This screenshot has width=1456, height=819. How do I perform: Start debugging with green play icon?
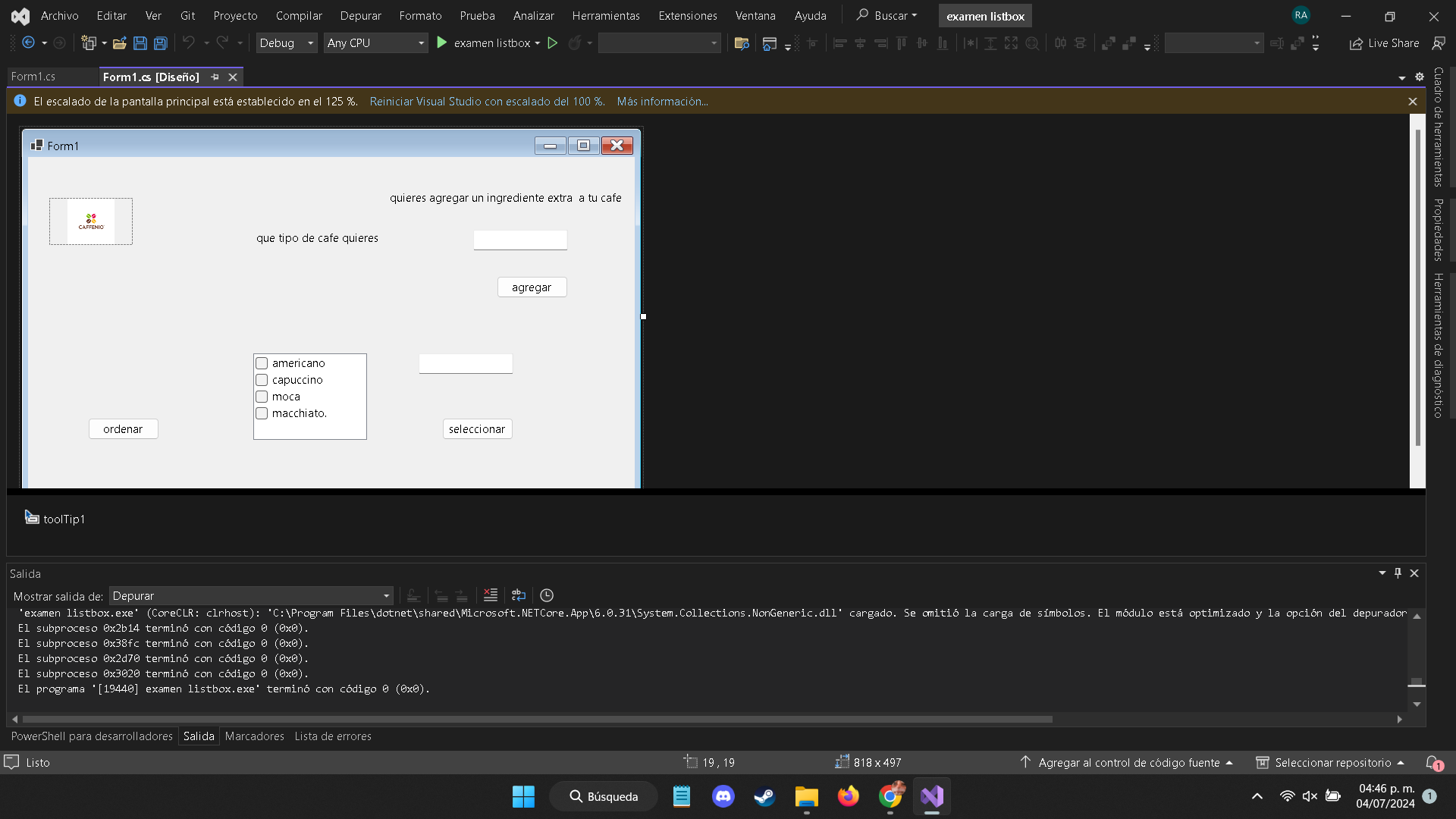tap(442, 43)
